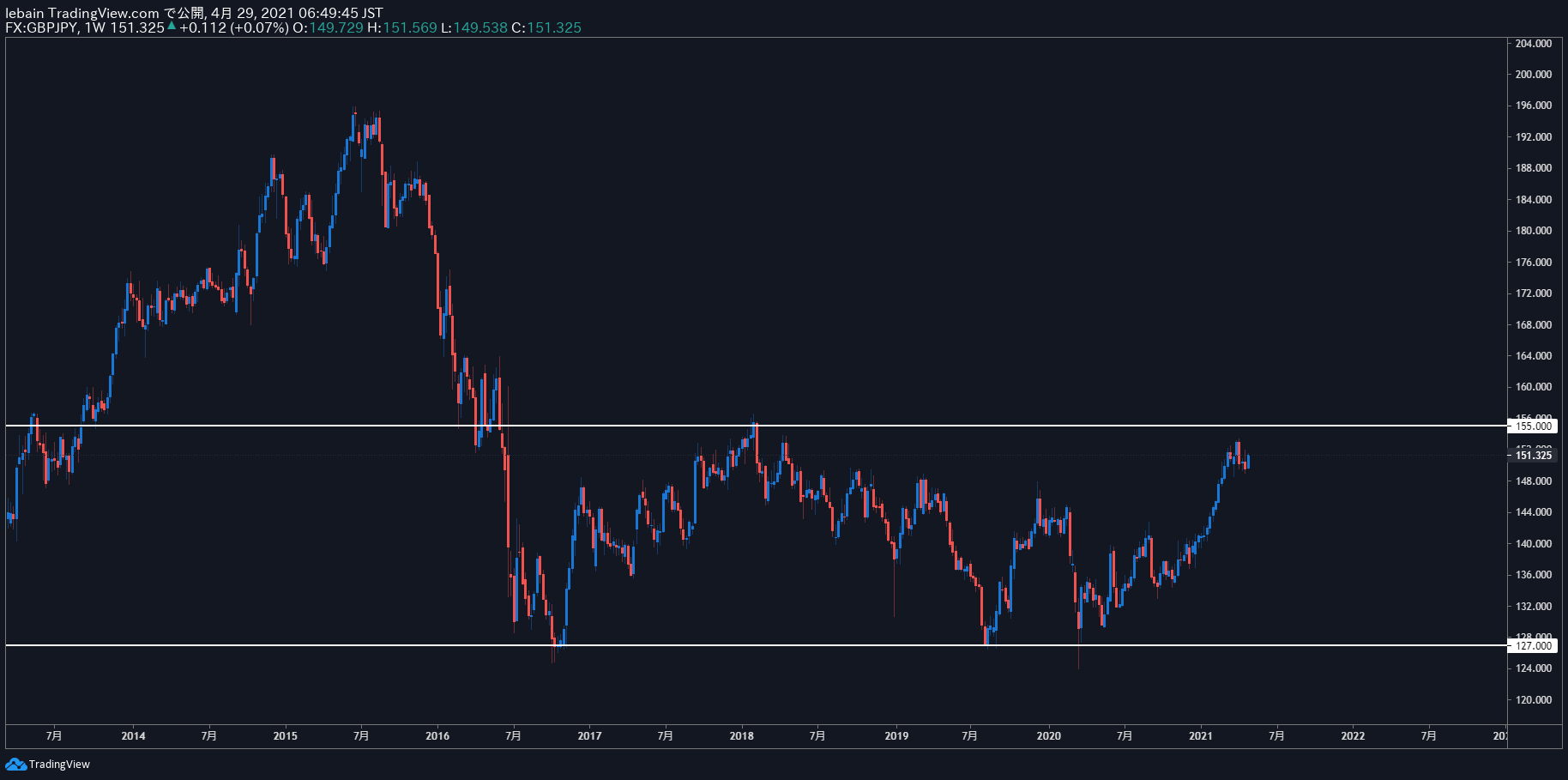Image resolution: width=1568 pixels, height=780 pixels.
Task: Click the TradingView text logo at bottom
Action: (59, 765)
